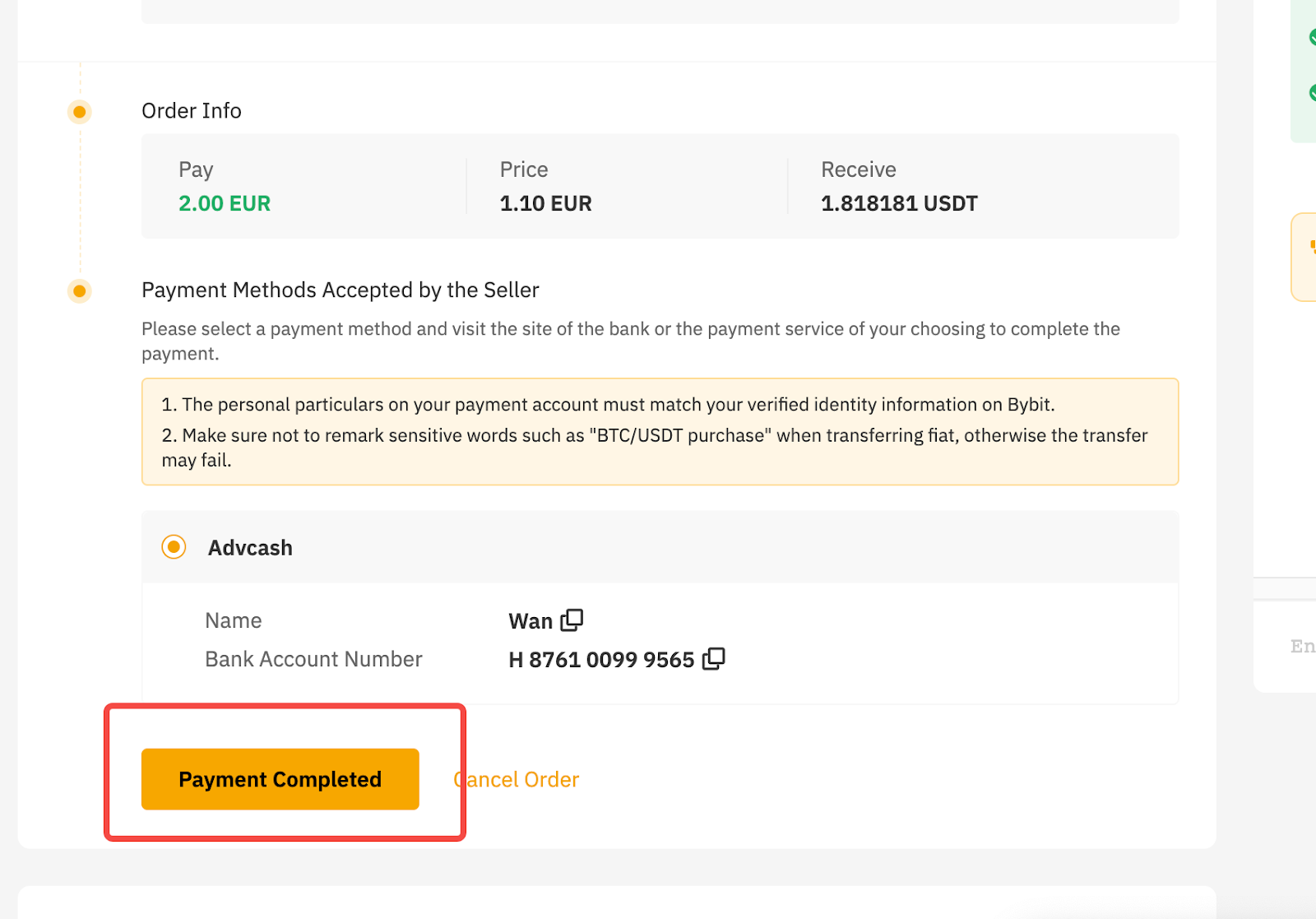Click the Order Info heading
The image size is (1316, 919).
point(192,111)
